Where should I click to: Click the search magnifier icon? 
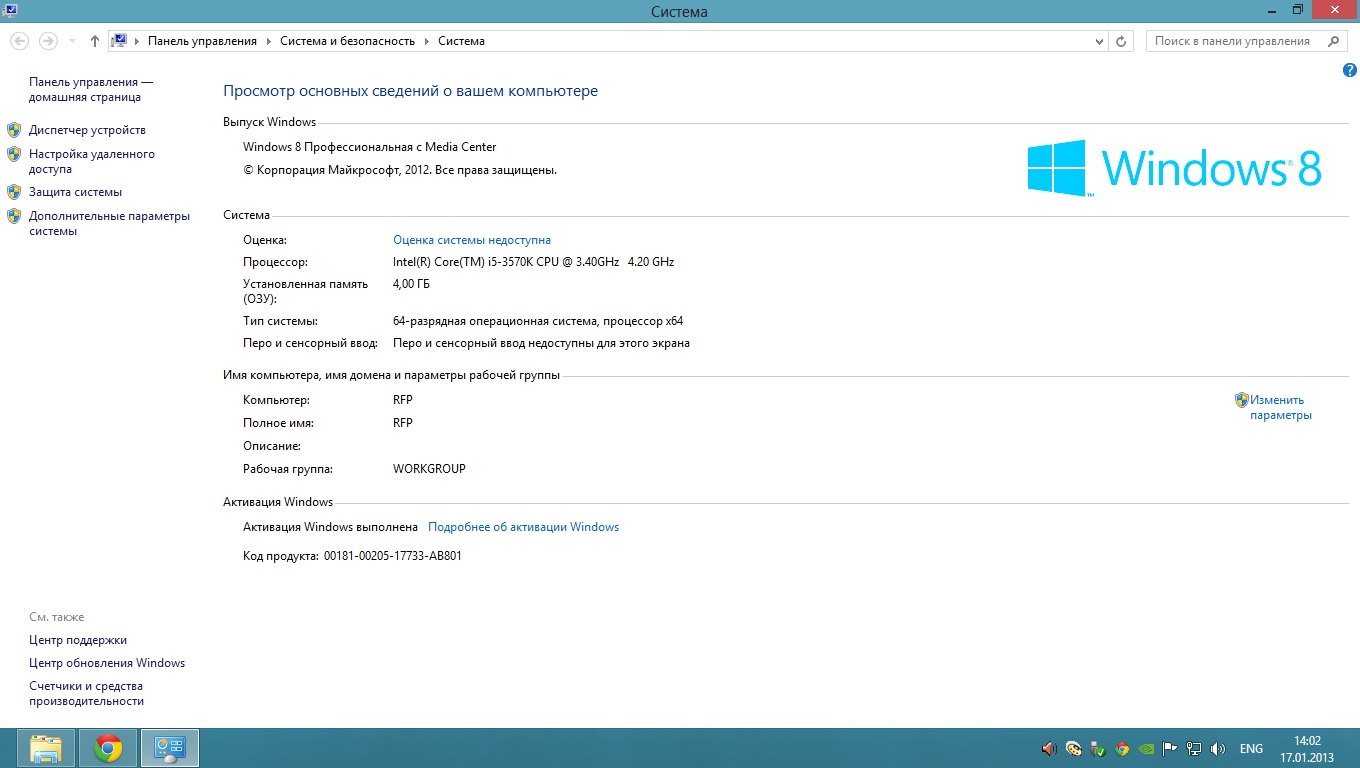coord(1333,41)
